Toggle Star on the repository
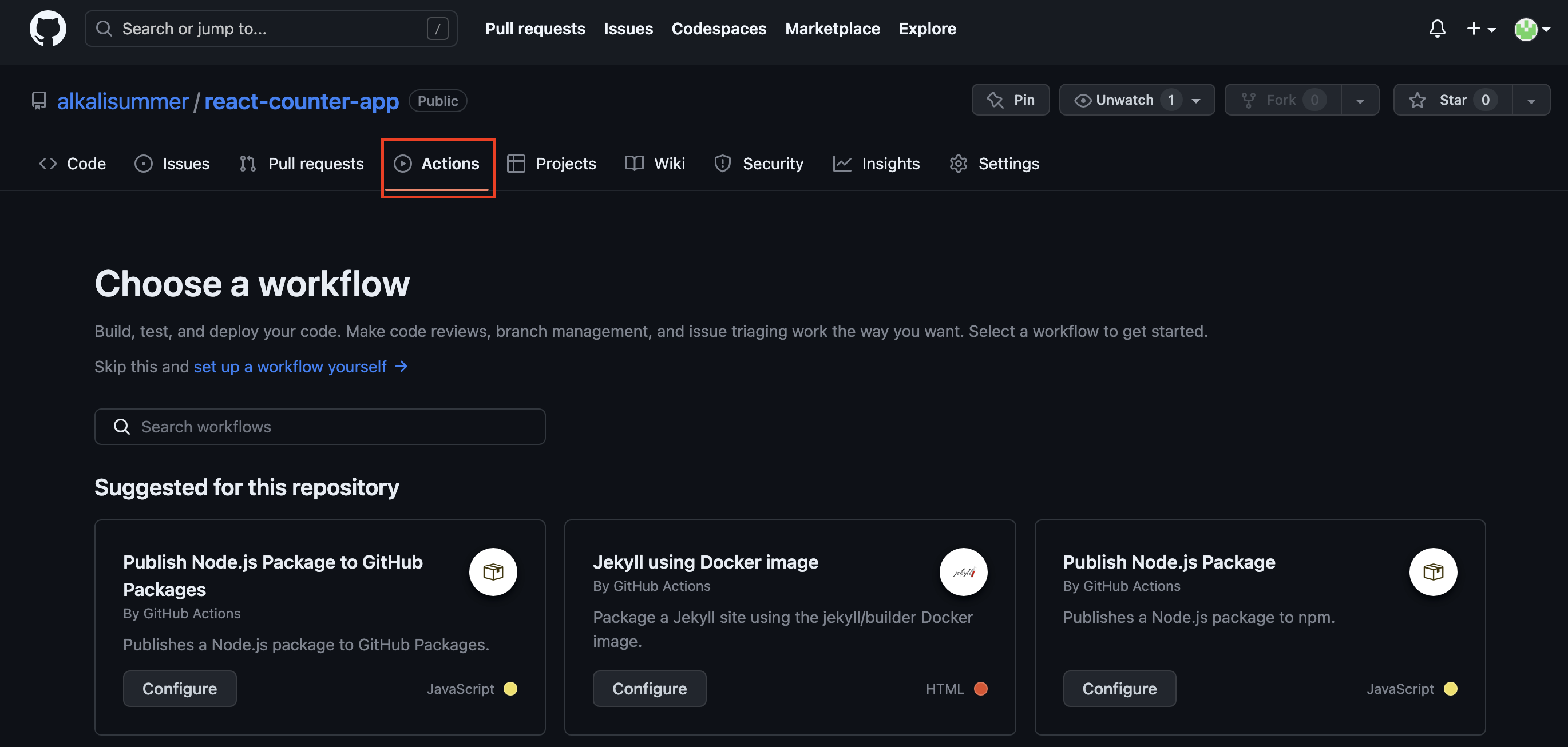The width and height of the screenshot is (1568, 747). tap(1452, 100)
